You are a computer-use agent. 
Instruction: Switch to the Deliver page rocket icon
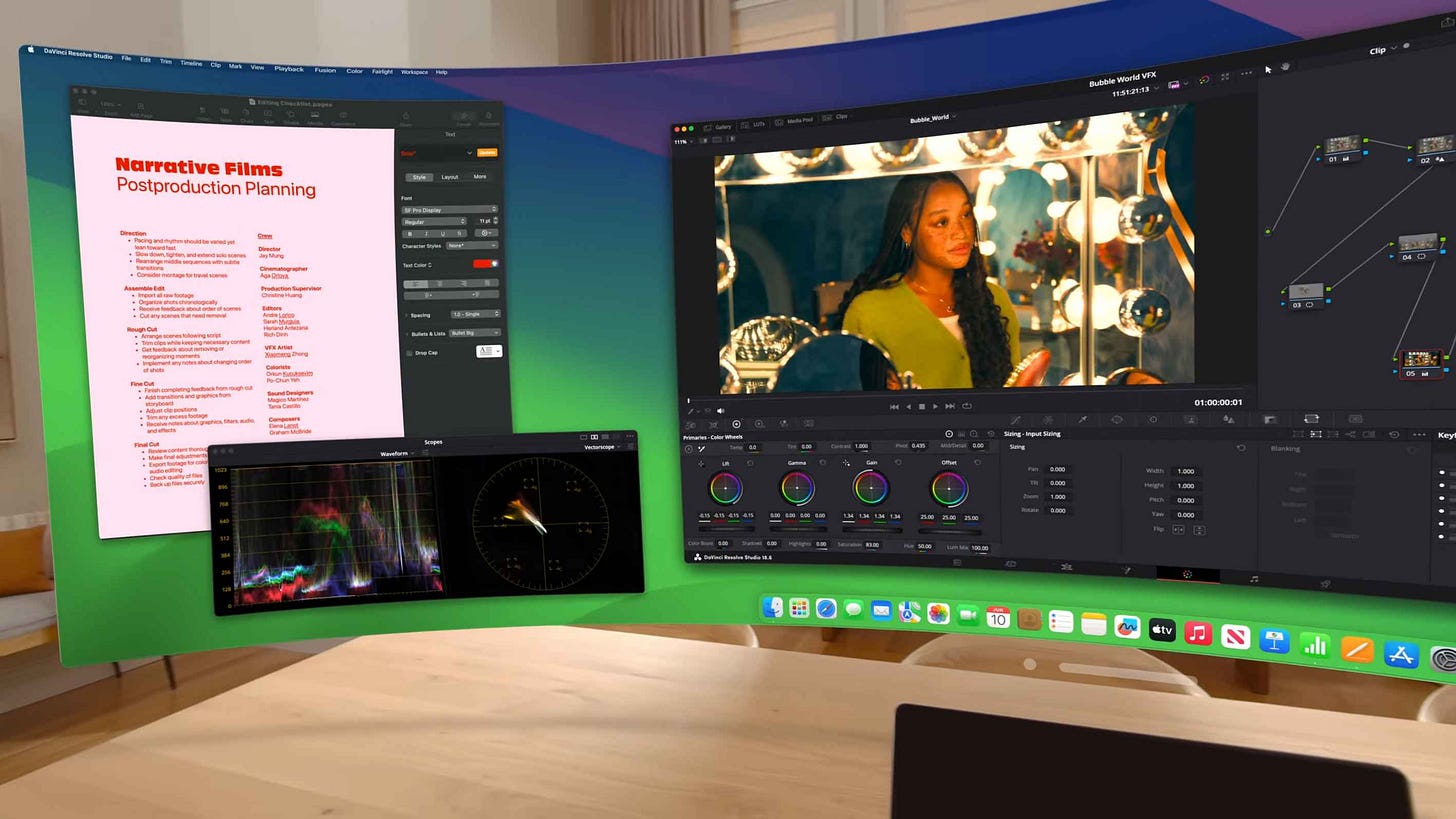[x=1326, y=584]
